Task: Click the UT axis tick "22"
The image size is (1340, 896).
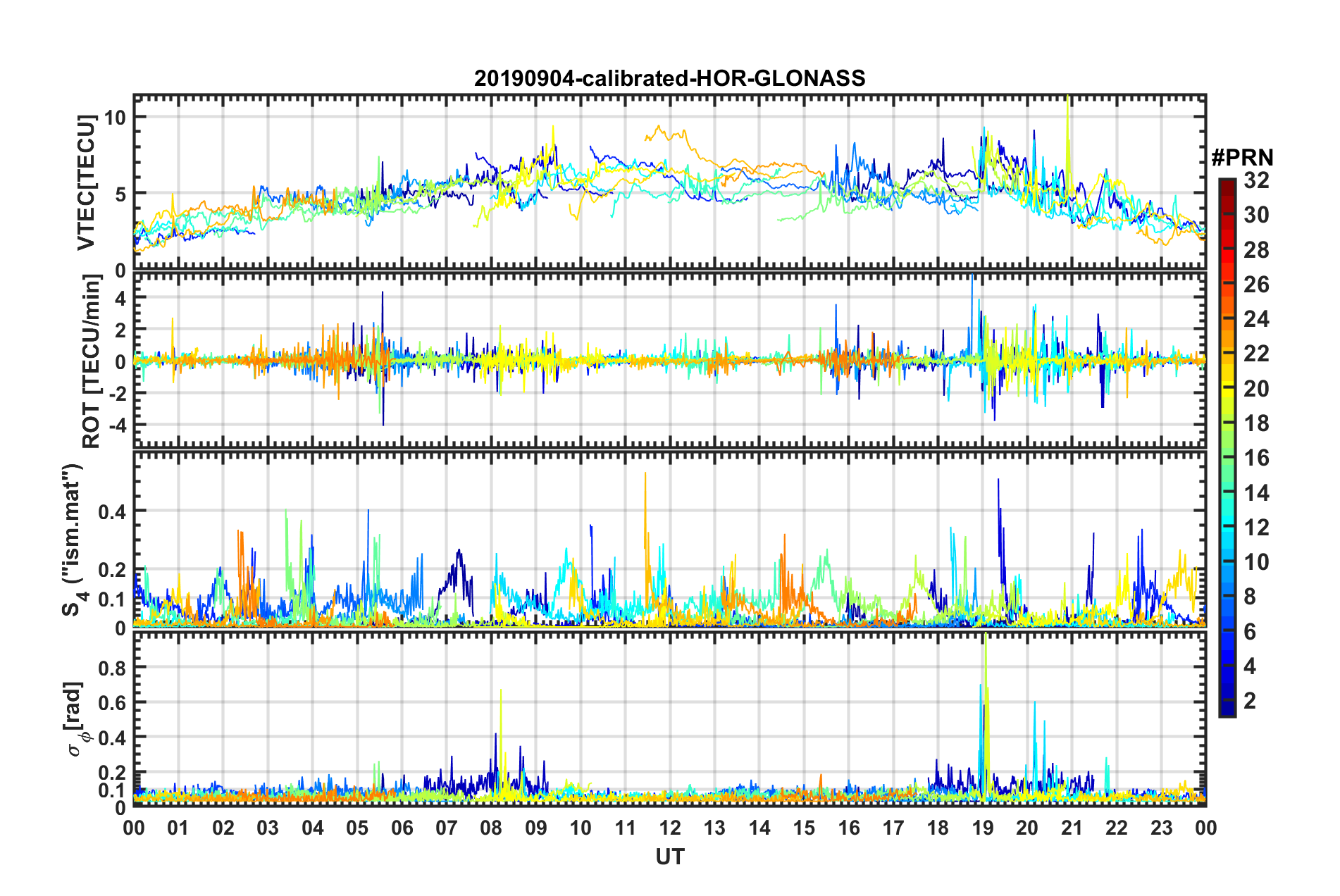Action: coord(1117,828)
